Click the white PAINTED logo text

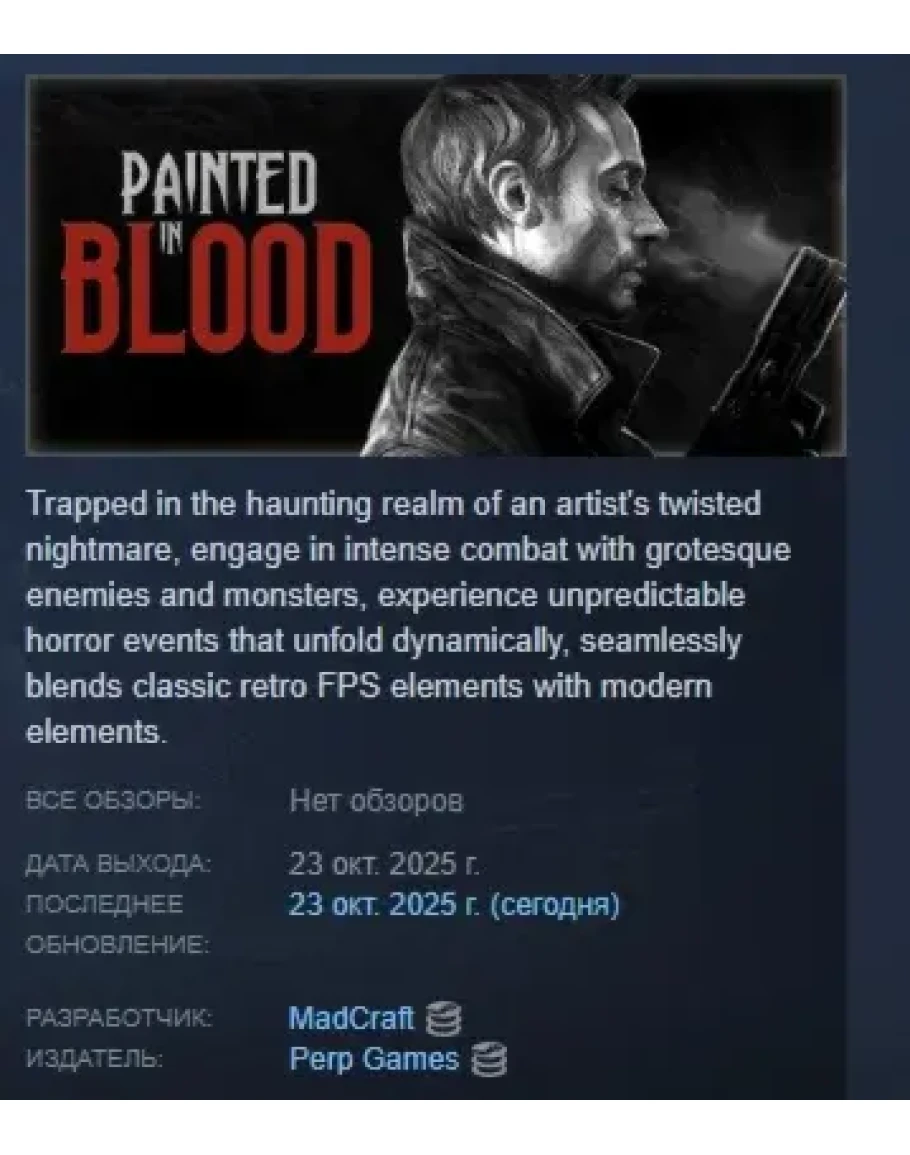[x=219, y=182]
